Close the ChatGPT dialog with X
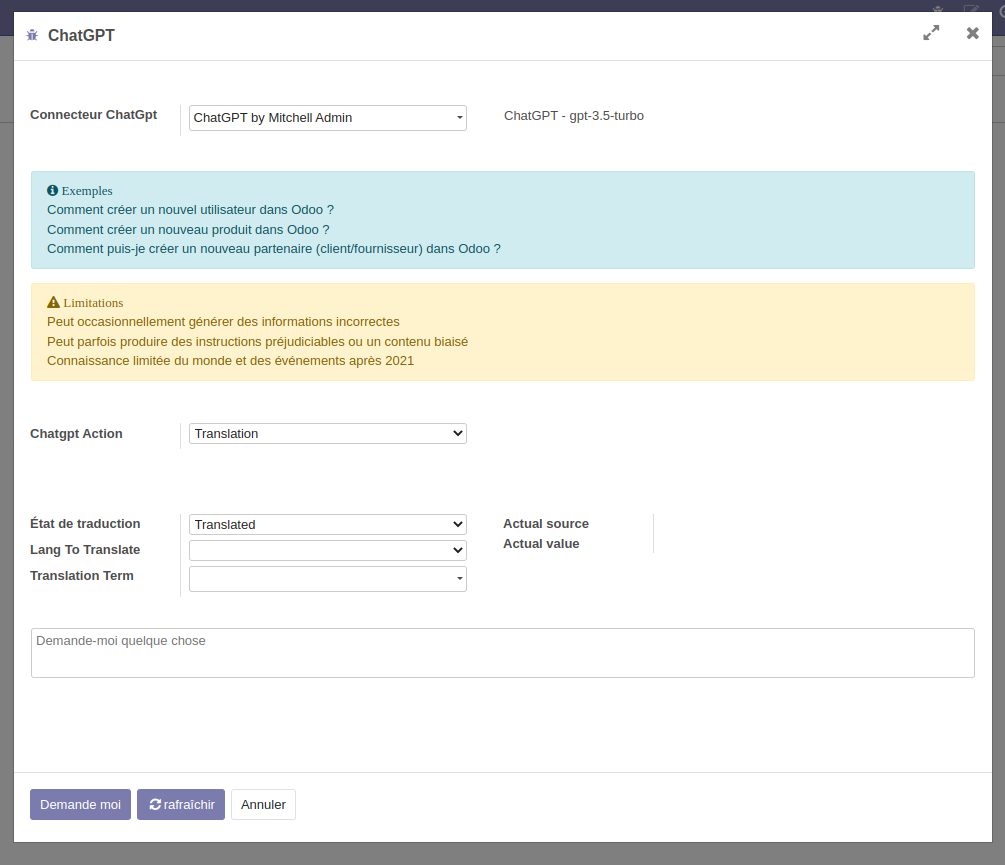 pos(972,33)
